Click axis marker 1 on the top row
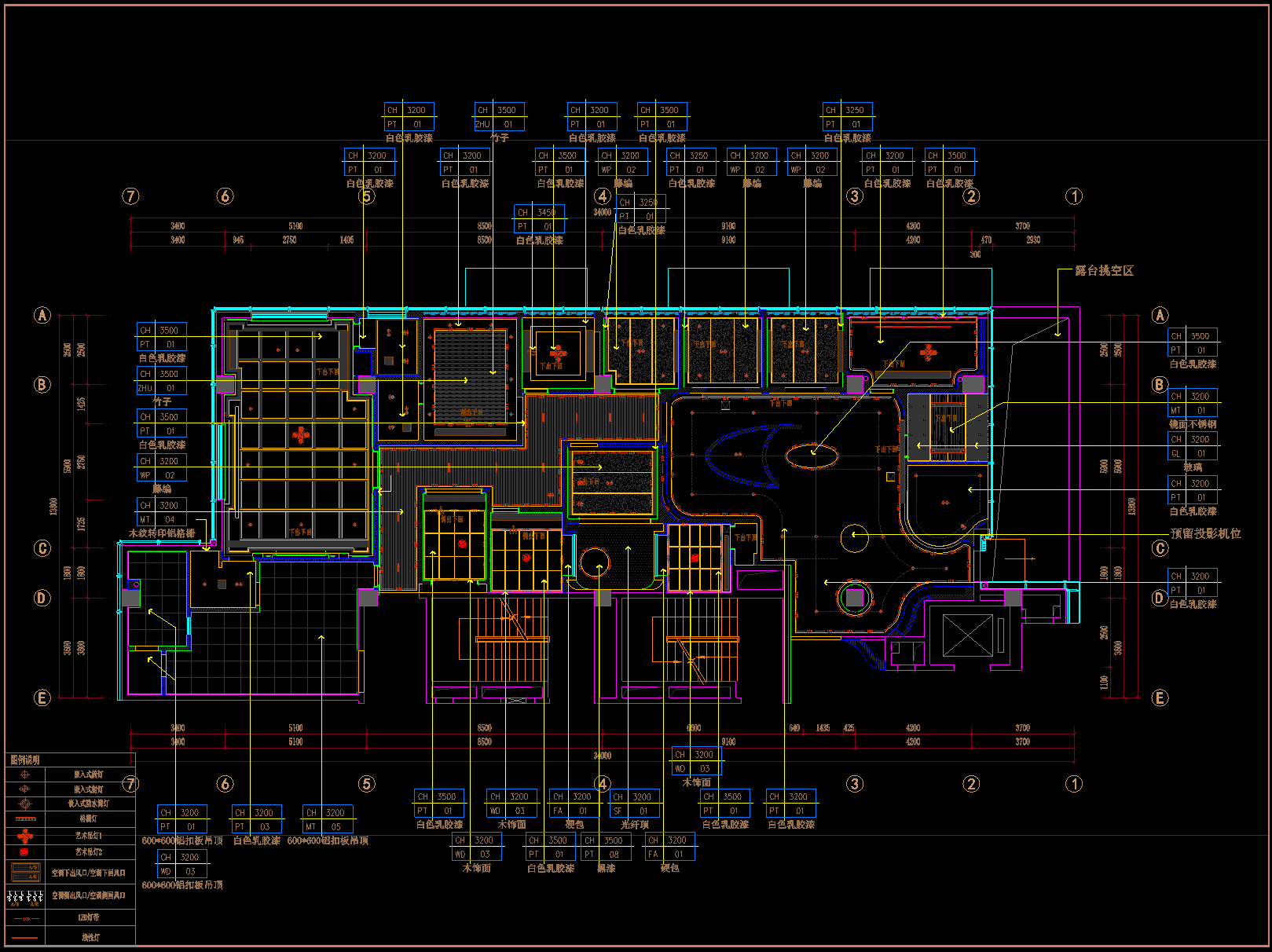Screen dimensions: 1272x952 pyautogui.click(x=1073, y=196)
